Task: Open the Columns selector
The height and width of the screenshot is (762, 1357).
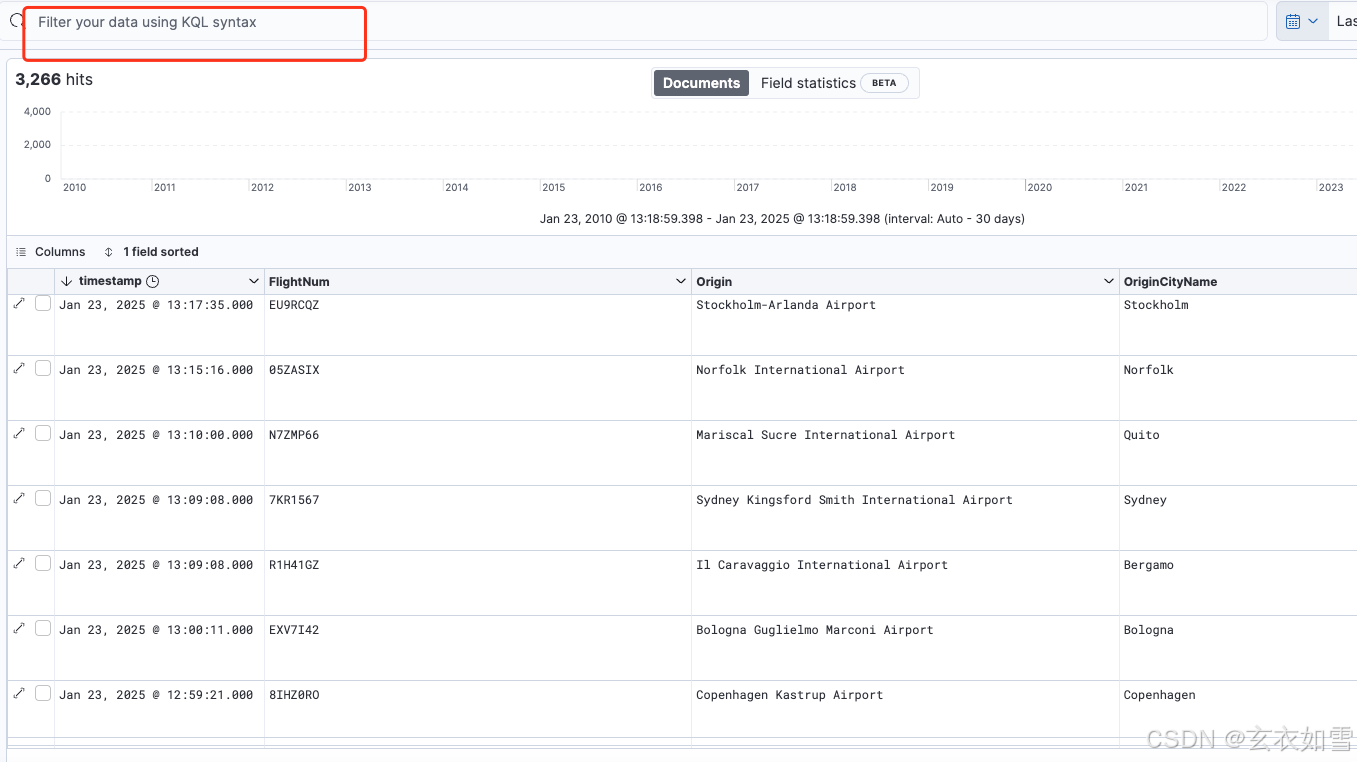Action: (x=51, y=252)
